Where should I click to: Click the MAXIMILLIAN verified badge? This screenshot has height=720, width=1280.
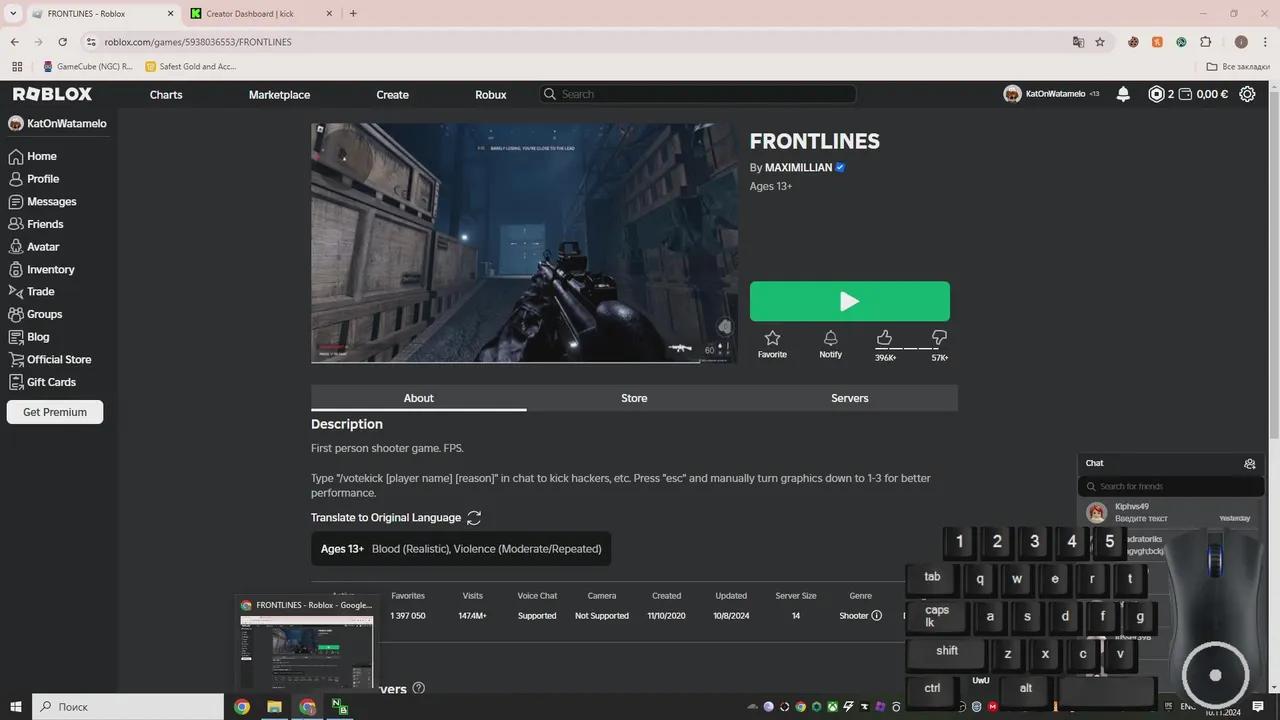[840, 167]
